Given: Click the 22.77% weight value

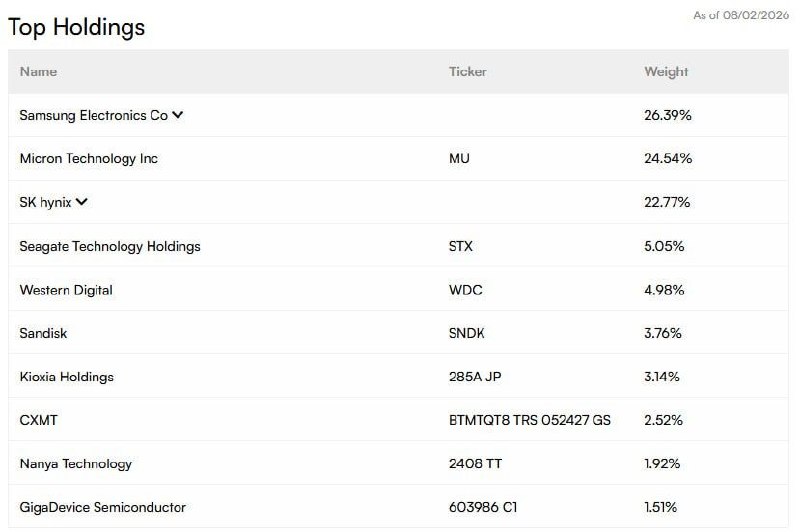Looking at the screenshot, I should coord(667,202).
